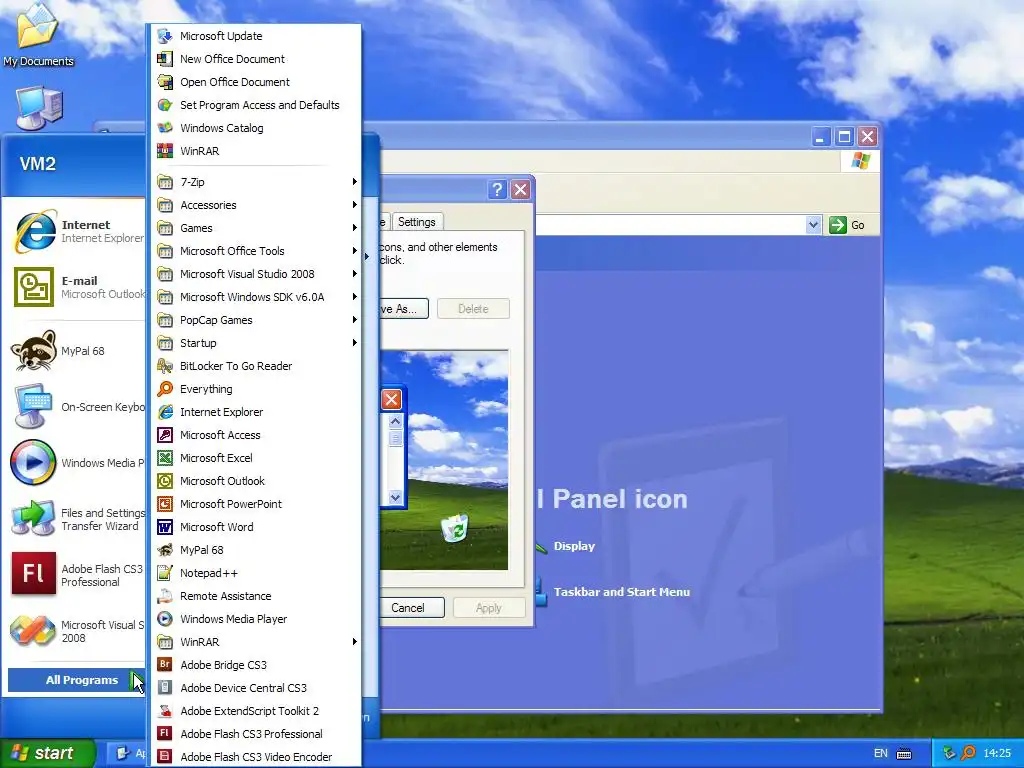Open pinned Adobe Flash CS3 Professional in Start menu
The width and height of the screenshot is (1024, 768).
point(76,575)
